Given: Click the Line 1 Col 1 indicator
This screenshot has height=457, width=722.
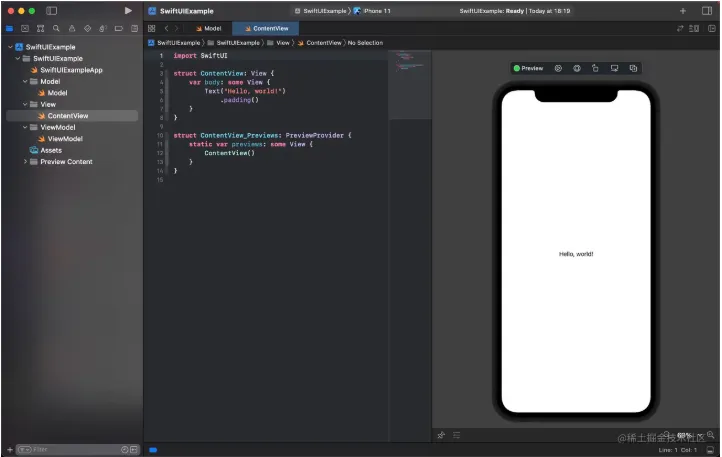Looking at the screenshot, I should 678,450.
